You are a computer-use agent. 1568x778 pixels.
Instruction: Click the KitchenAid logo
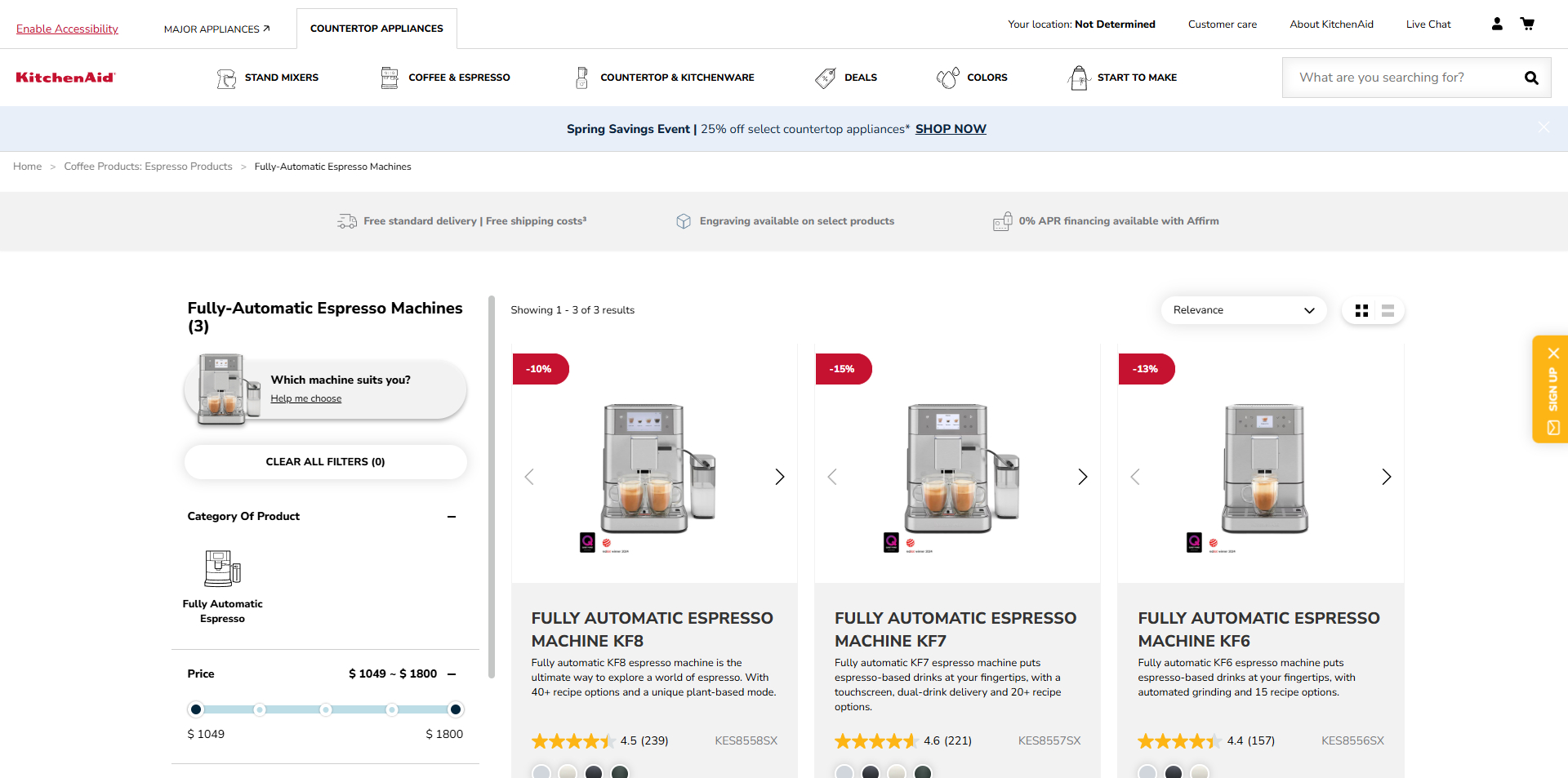point(65,78)
